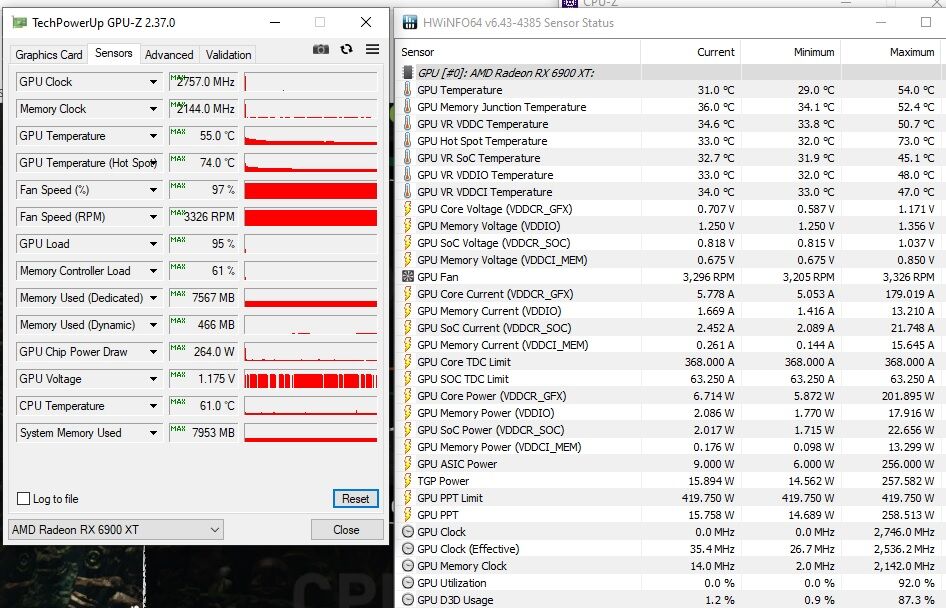Screen dimensions: 946x608
Task: Click lightning icon beside GPU PPT Limit
Action: click(x=408, y=498)
